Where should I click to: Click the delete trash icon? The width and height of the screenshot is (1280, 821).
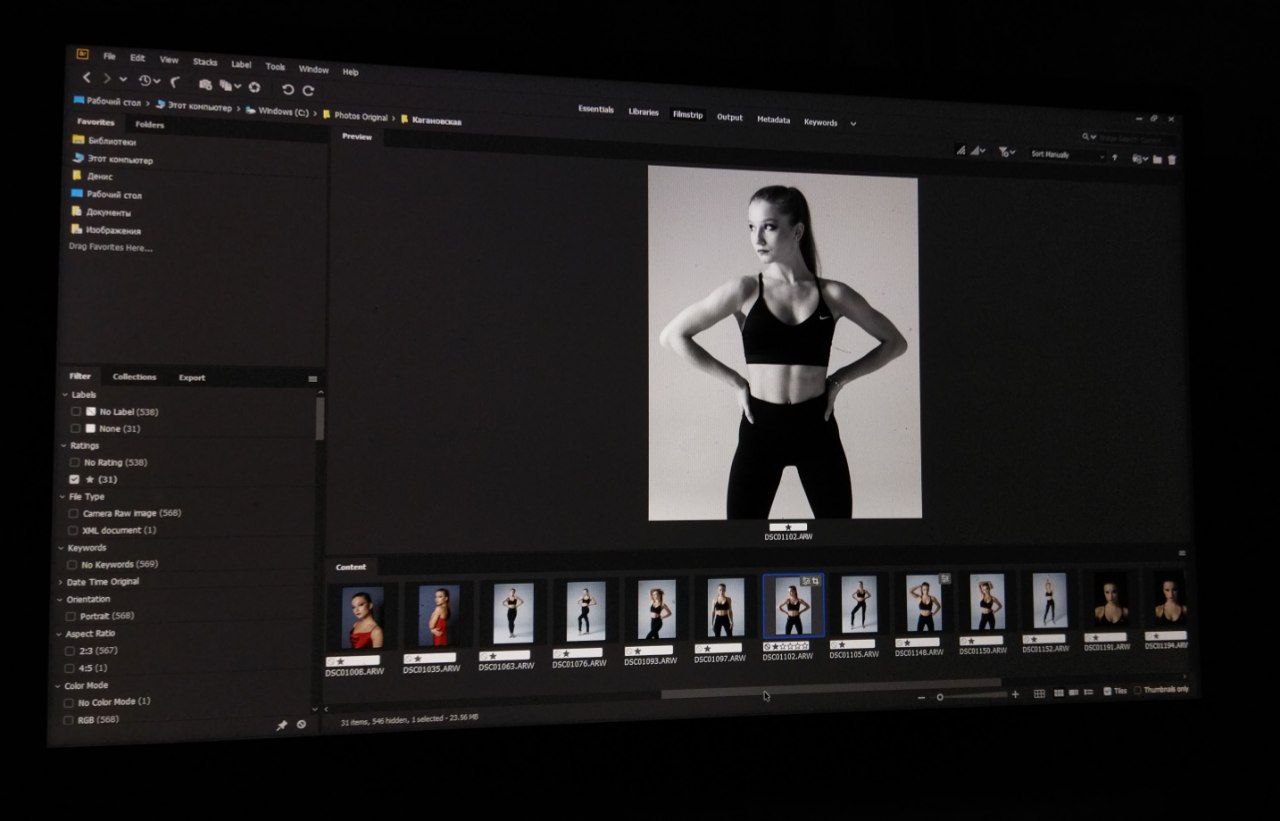[1172, 159]
